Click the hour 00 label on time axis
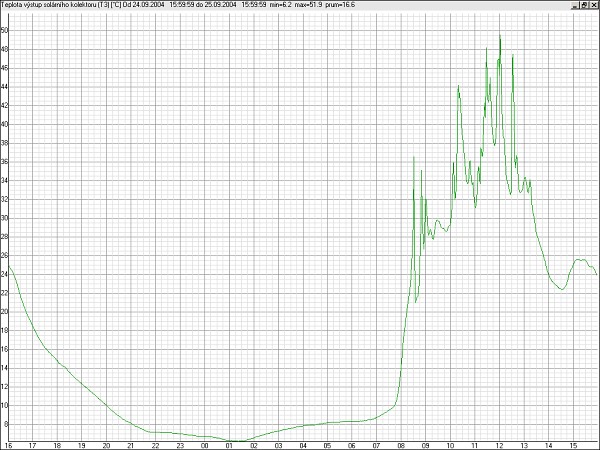This screenshot has height=450, width=600. click(x=204, y=445)
